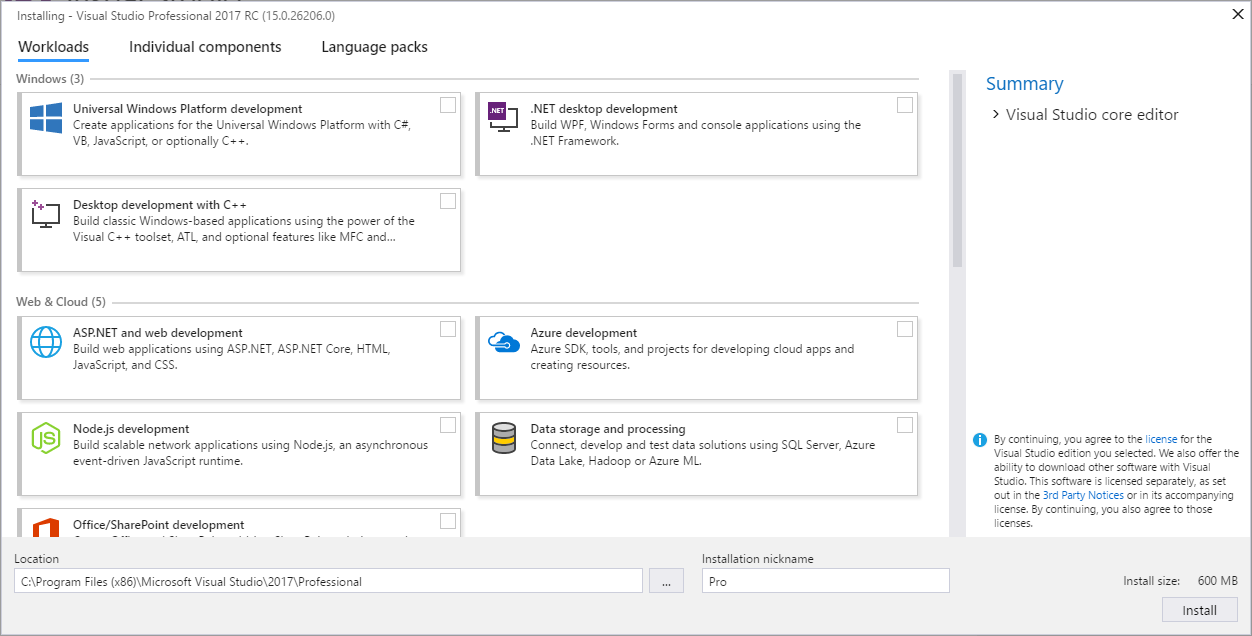Check Node.js development workload

coord(448,425)
